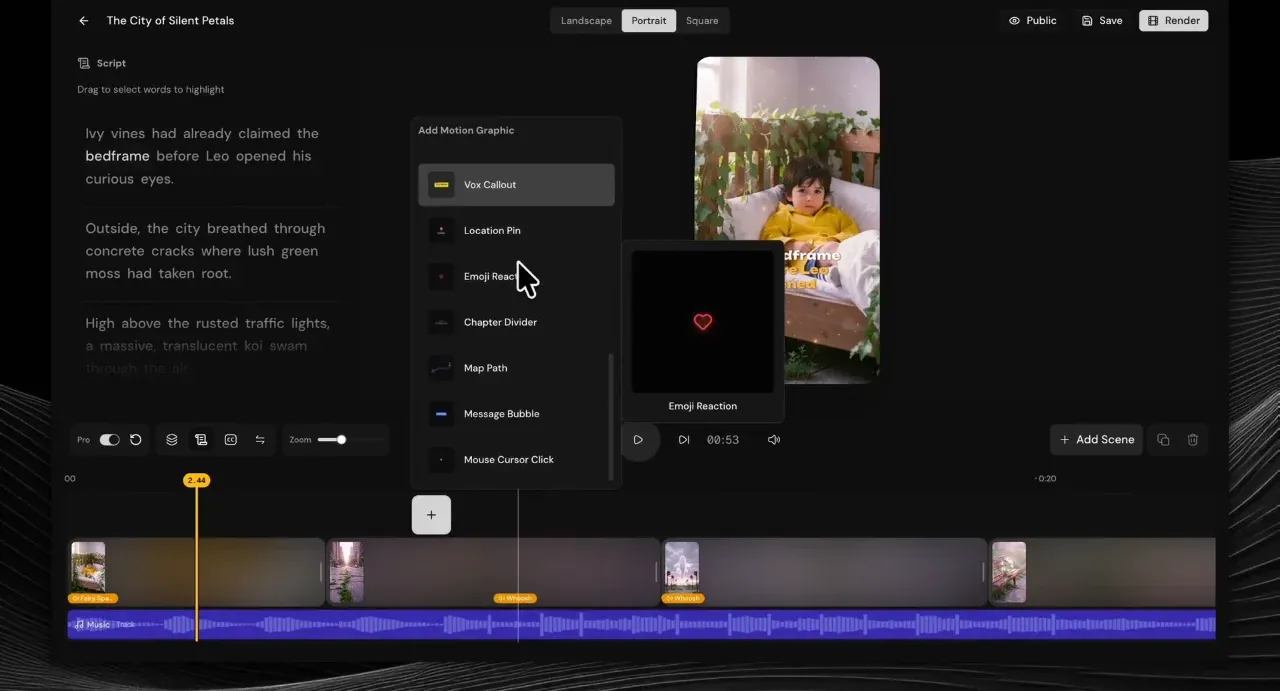Viewport: 1280px width, 691px height.
Task: Choose Location Pin motion graphic
Action: [516, 231]
